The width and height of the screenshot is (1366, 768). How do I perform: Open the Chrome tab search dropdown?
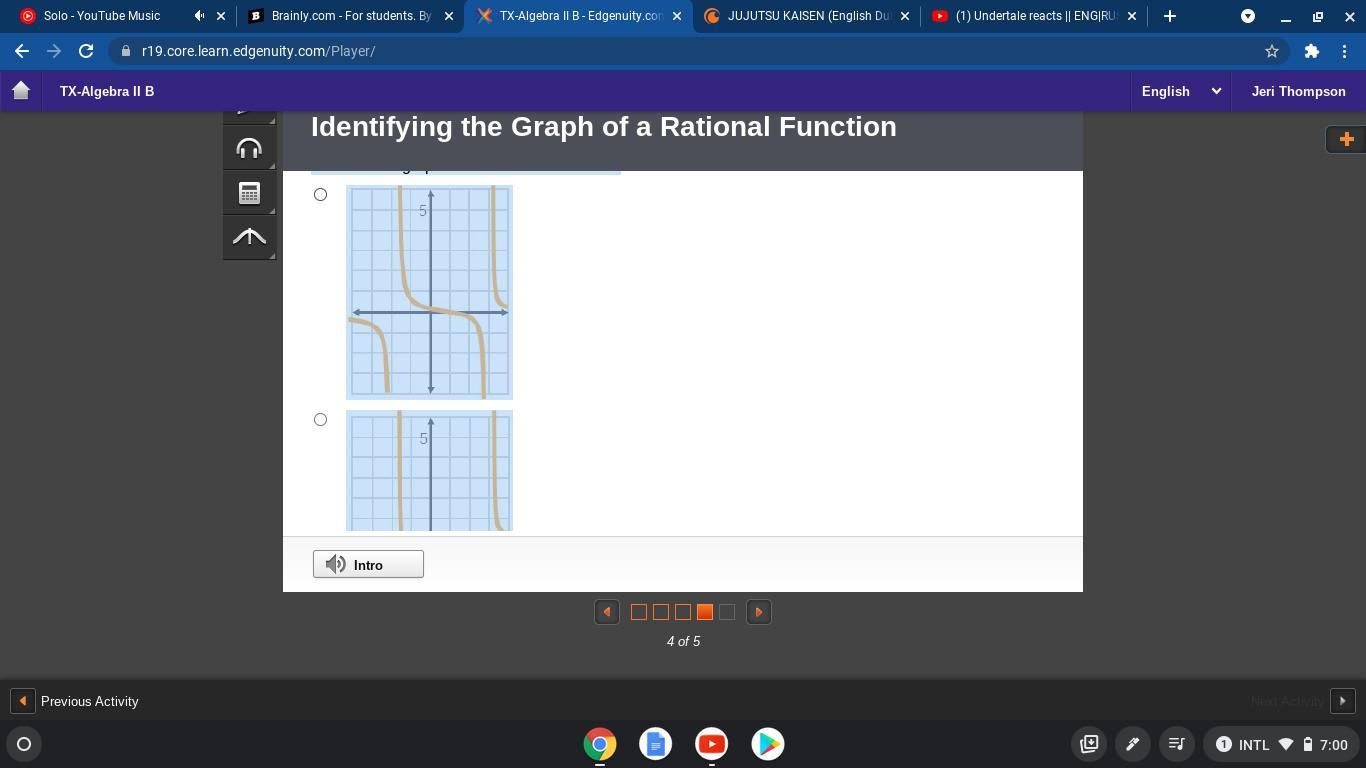(1248, 16)
